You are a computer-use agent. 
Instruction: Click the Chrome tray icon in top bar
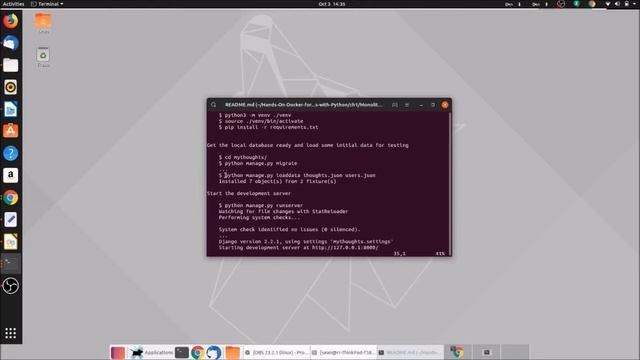591,4
